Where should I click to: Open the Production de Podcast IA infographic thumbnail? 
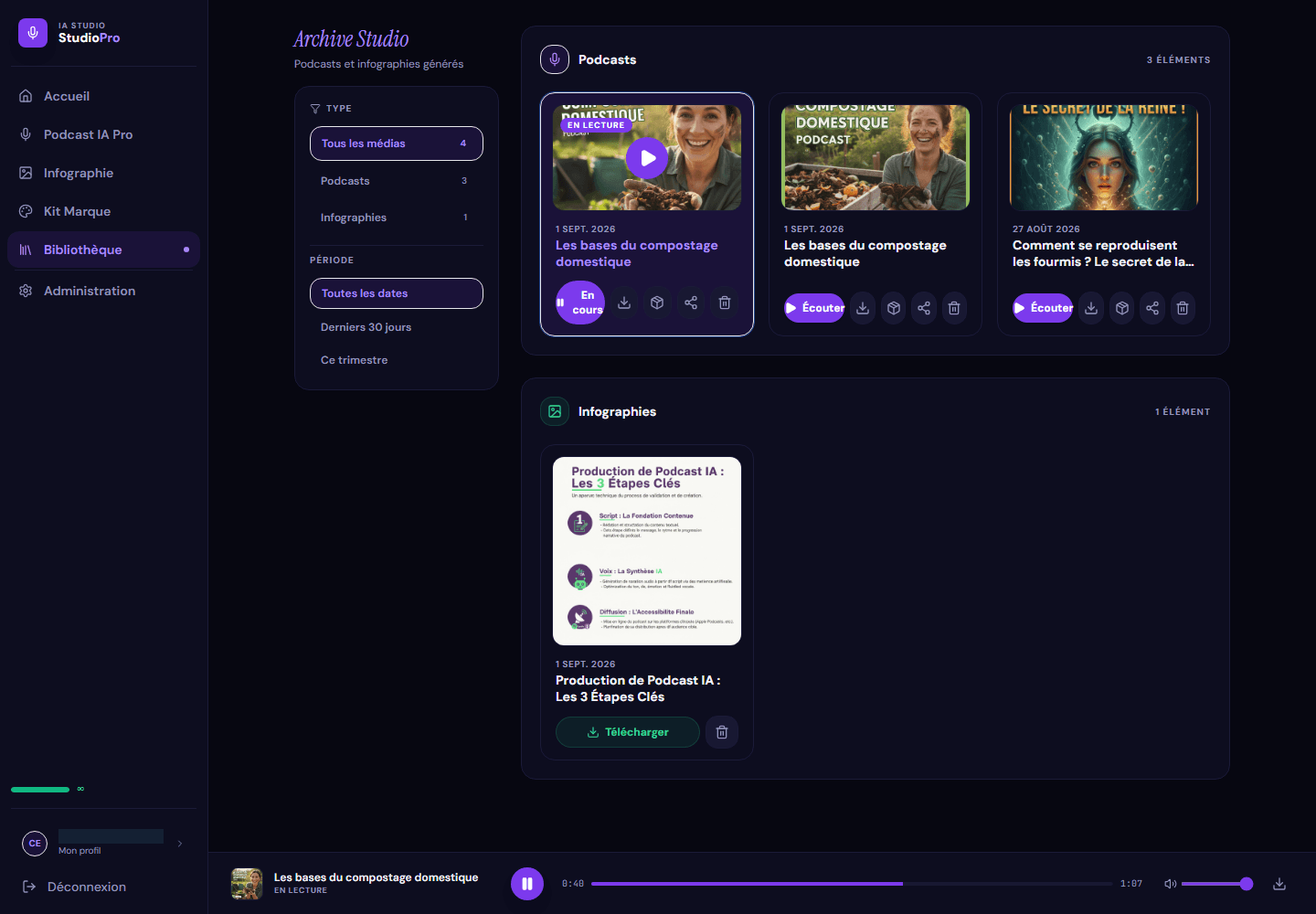click(x=647, y=551)
